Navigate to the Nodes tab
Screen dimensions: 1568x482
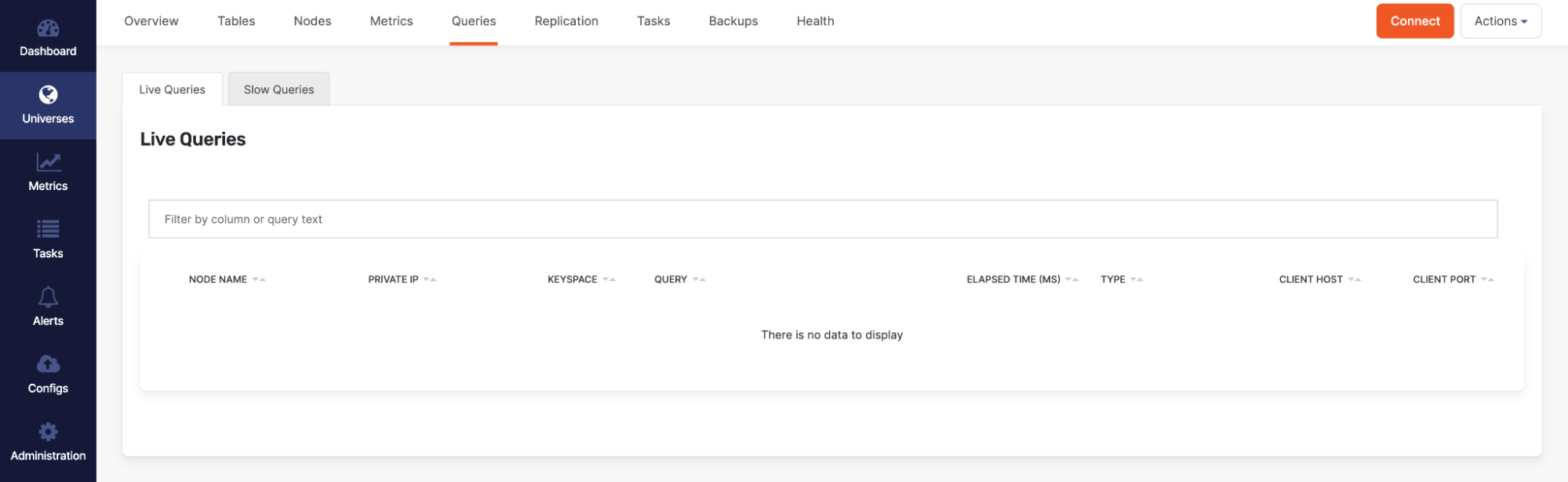click(312, 21)
